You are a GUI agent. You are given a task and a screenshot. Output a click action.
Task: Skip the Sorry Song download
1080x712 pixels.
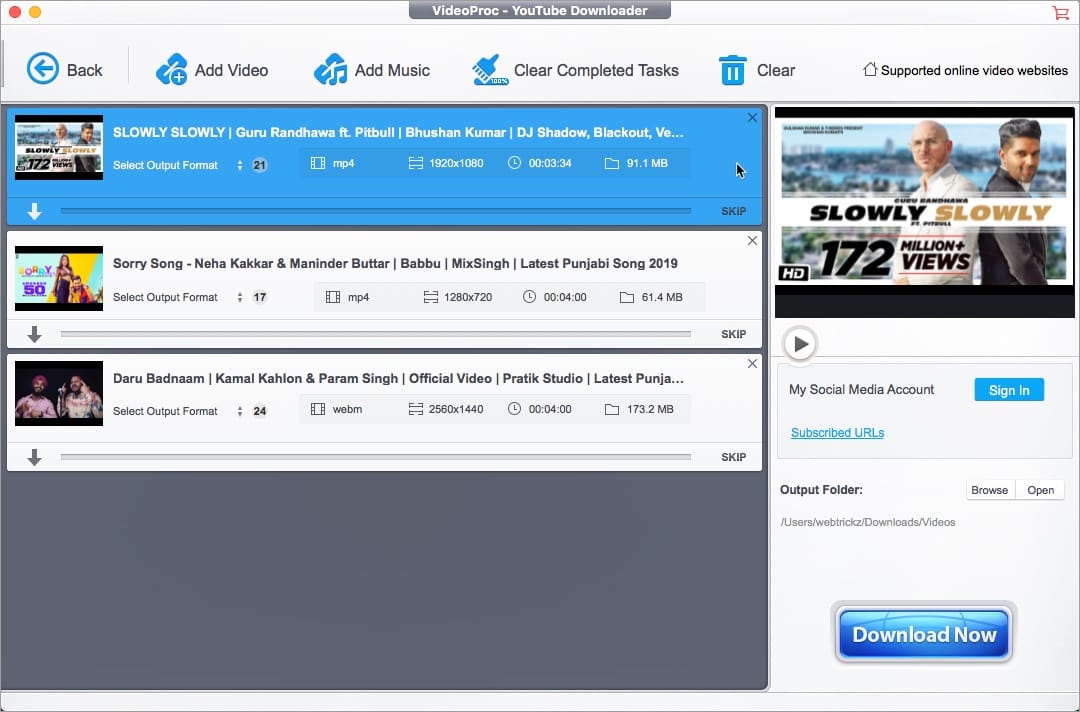[734, 334]
